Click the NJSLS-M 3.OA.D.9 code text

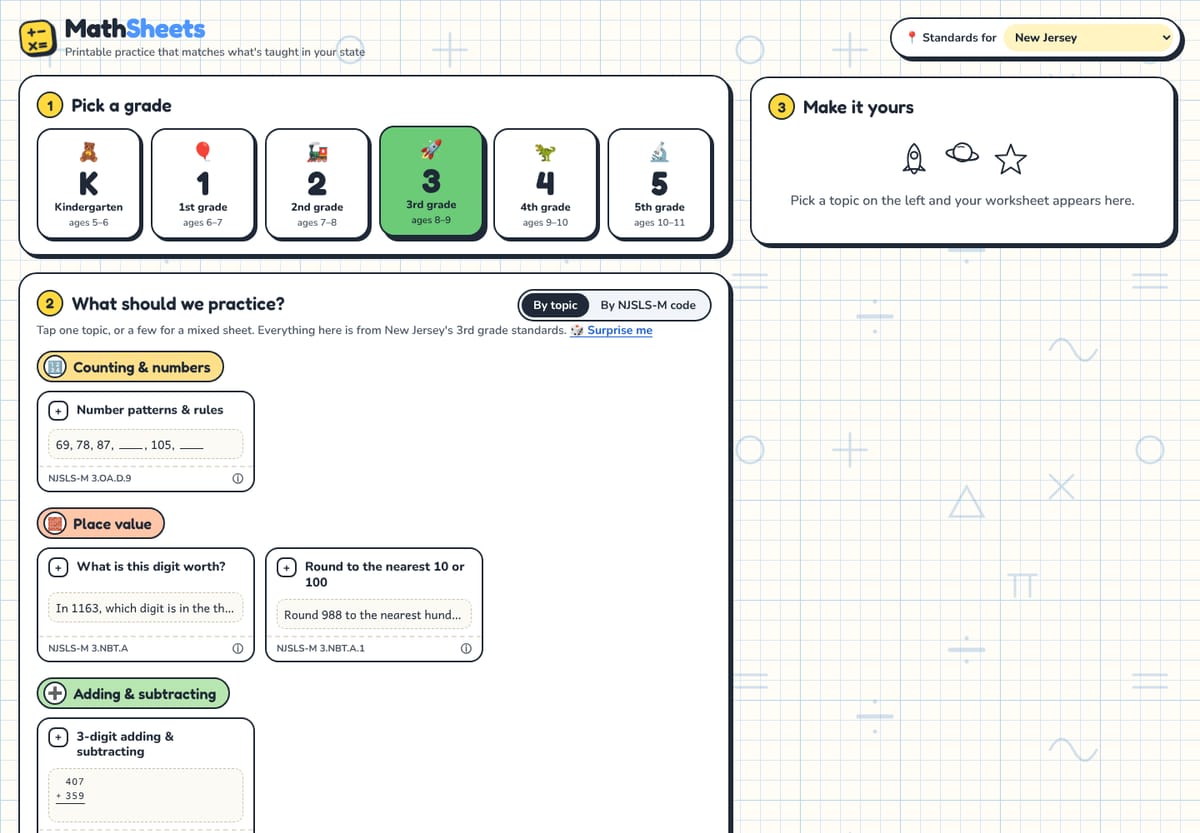[x=89, y=478]
